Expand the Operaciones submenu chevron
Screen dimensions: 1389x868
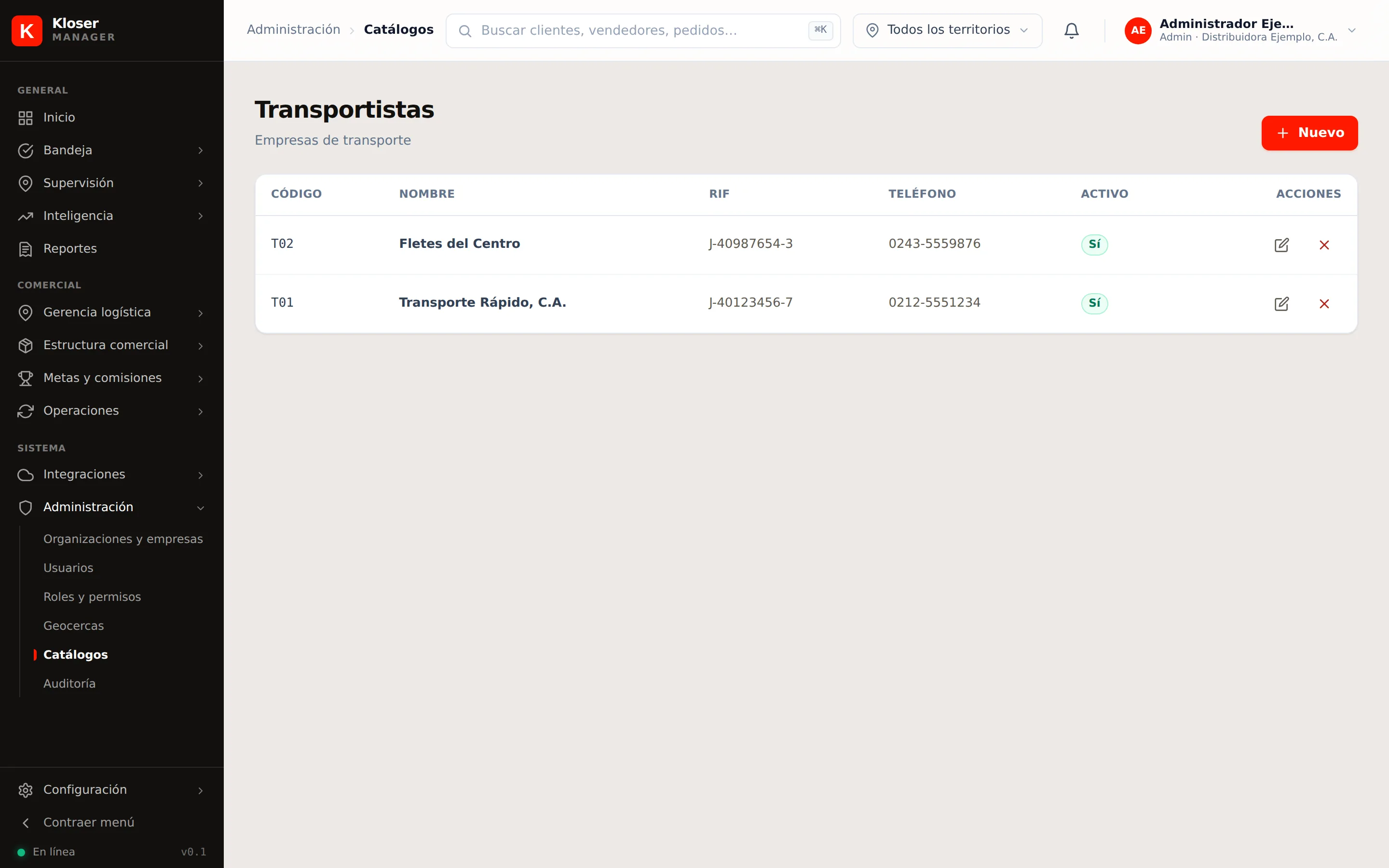click(x=200, y=411)
